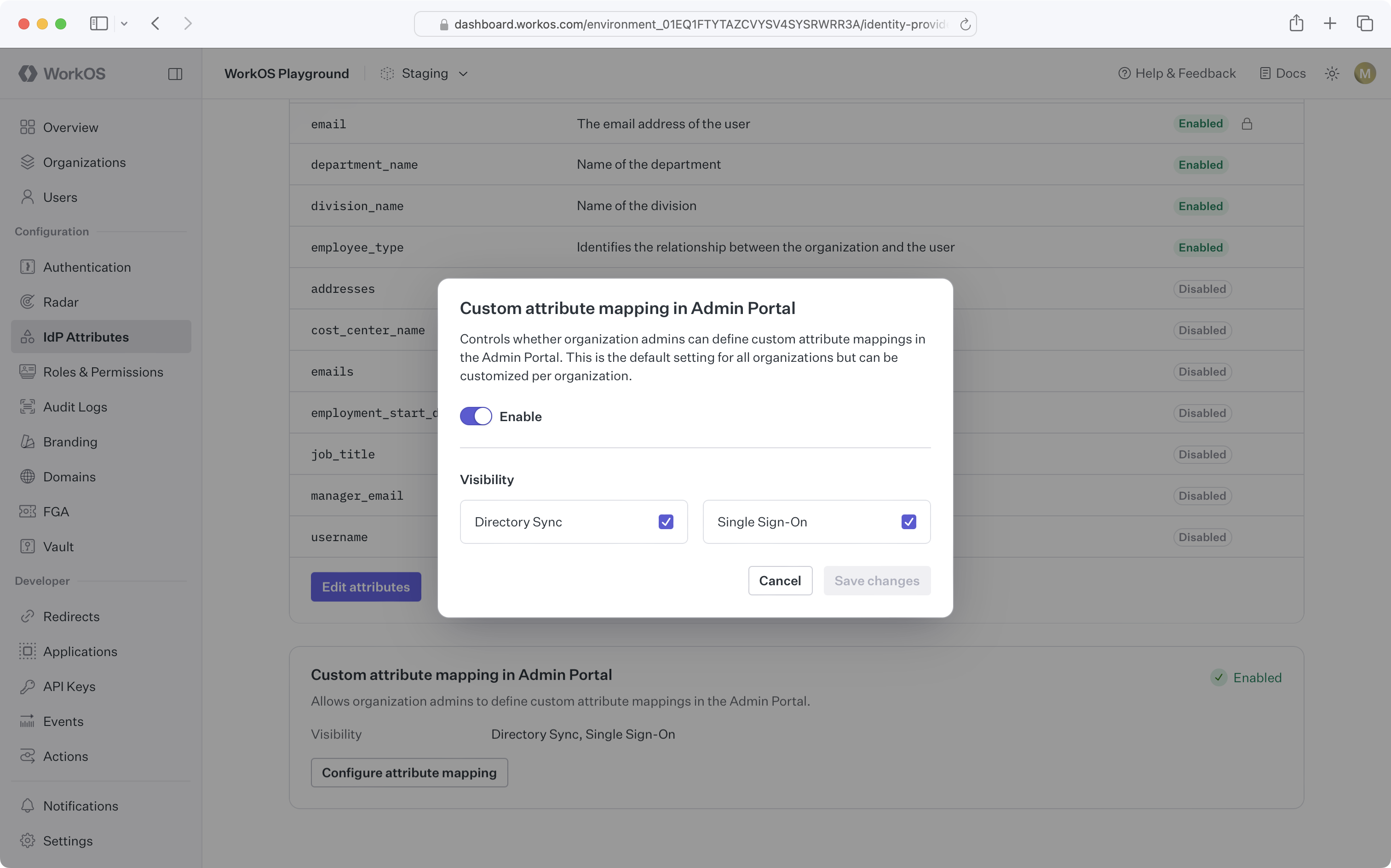
Task: Navigate to Roles & Permissions
Action: tap(103, 371)
